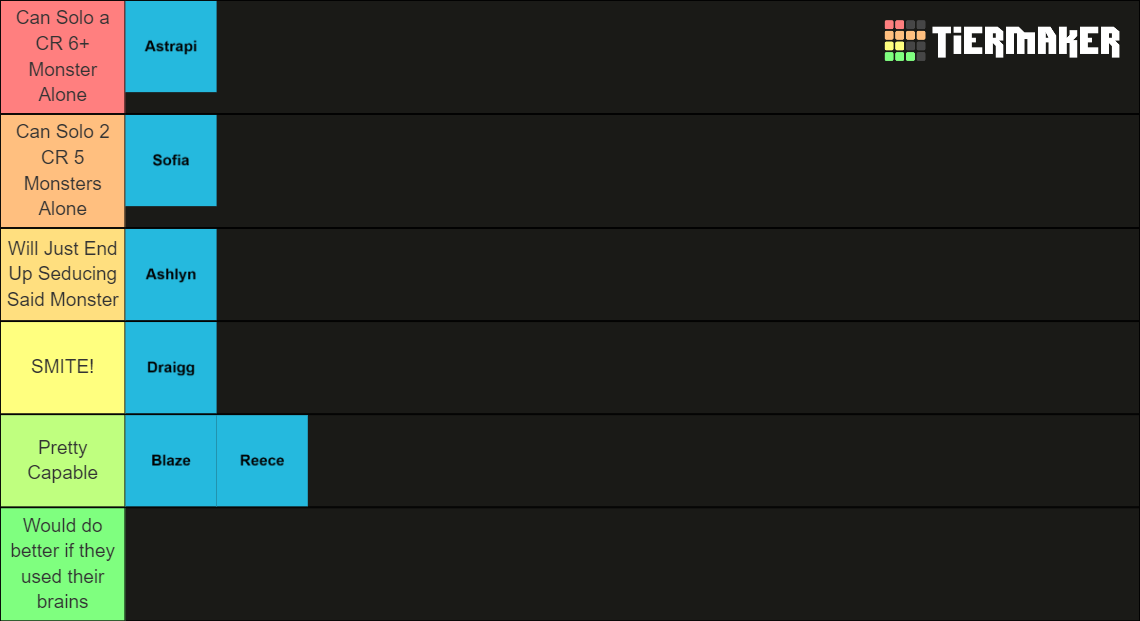1140x621 pixels.
Task: Select the Ashlyn tile
Action: (171, 274)
